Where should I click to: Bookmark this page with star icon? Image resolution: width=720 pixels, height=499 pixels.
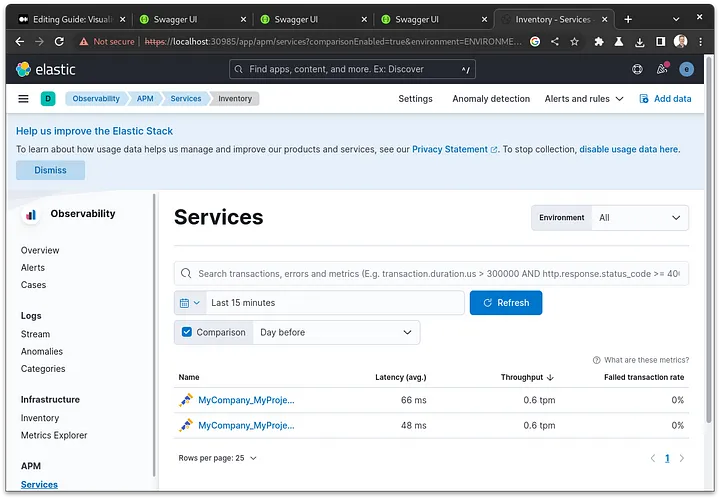click(x=574, y=42)
